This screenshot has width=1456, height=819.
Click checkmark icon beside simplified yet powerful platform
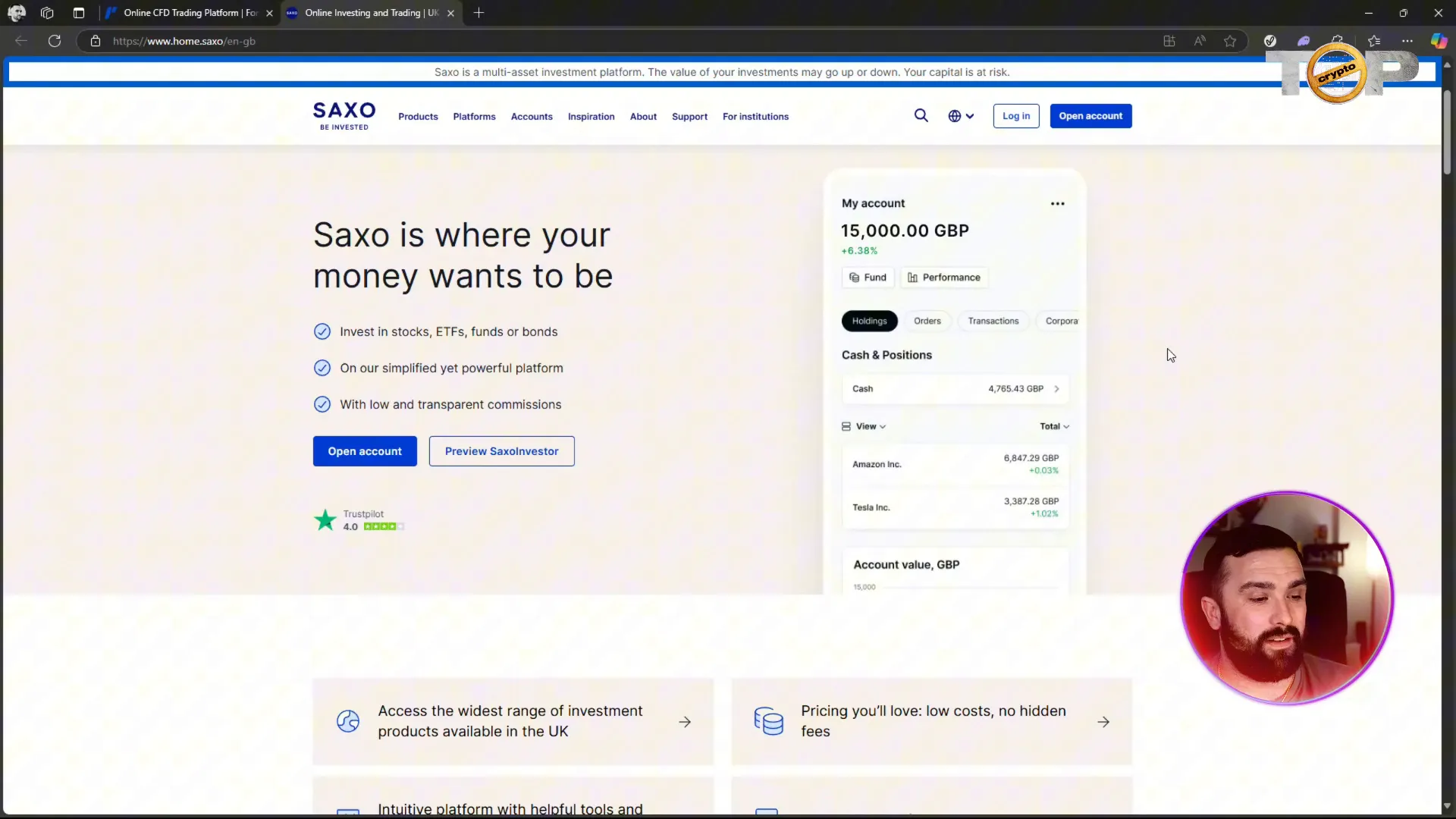[x=322, y=369]
